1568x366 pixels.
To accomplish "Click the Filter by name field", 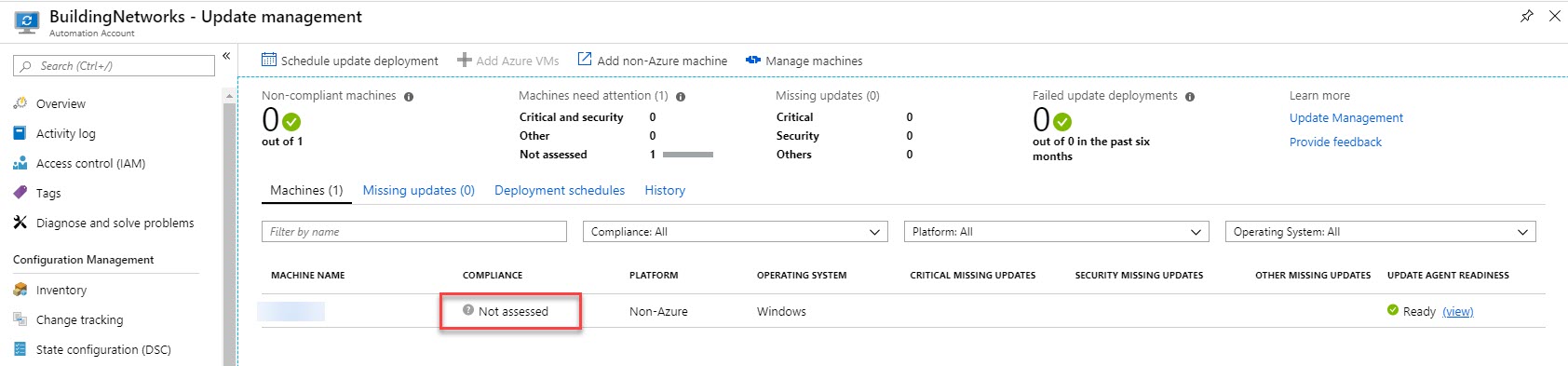I will (x=414, y=232).
